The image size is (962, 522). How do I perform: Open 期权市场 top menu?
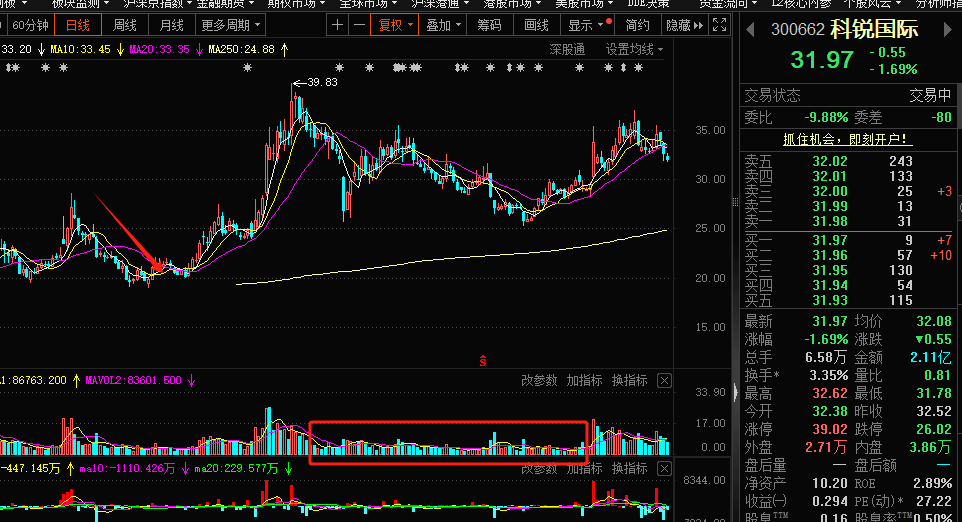tap(296, 4)
